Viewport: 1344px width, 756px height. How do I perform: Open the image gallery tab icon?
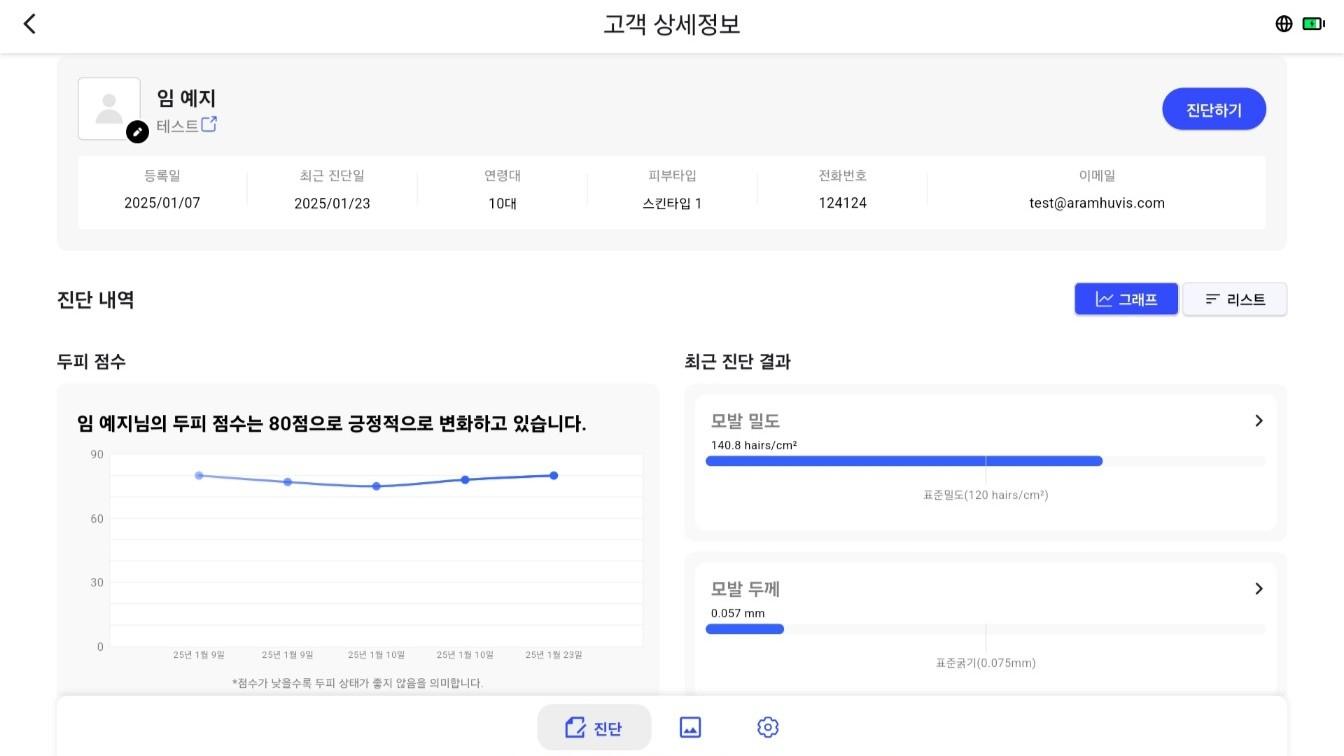tap(690, 728)
